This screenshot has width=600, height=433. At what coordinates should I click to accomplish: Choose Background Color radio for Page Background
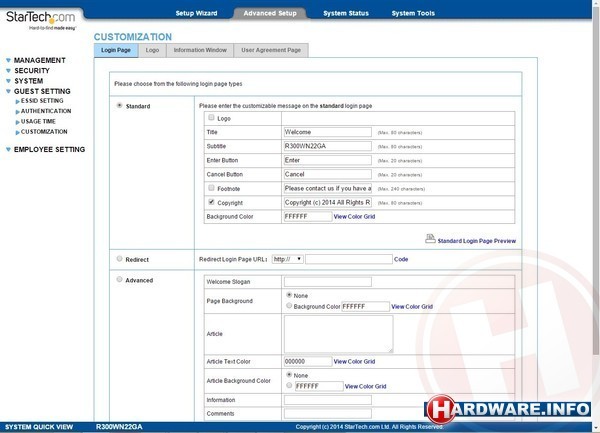pos(289,306)
